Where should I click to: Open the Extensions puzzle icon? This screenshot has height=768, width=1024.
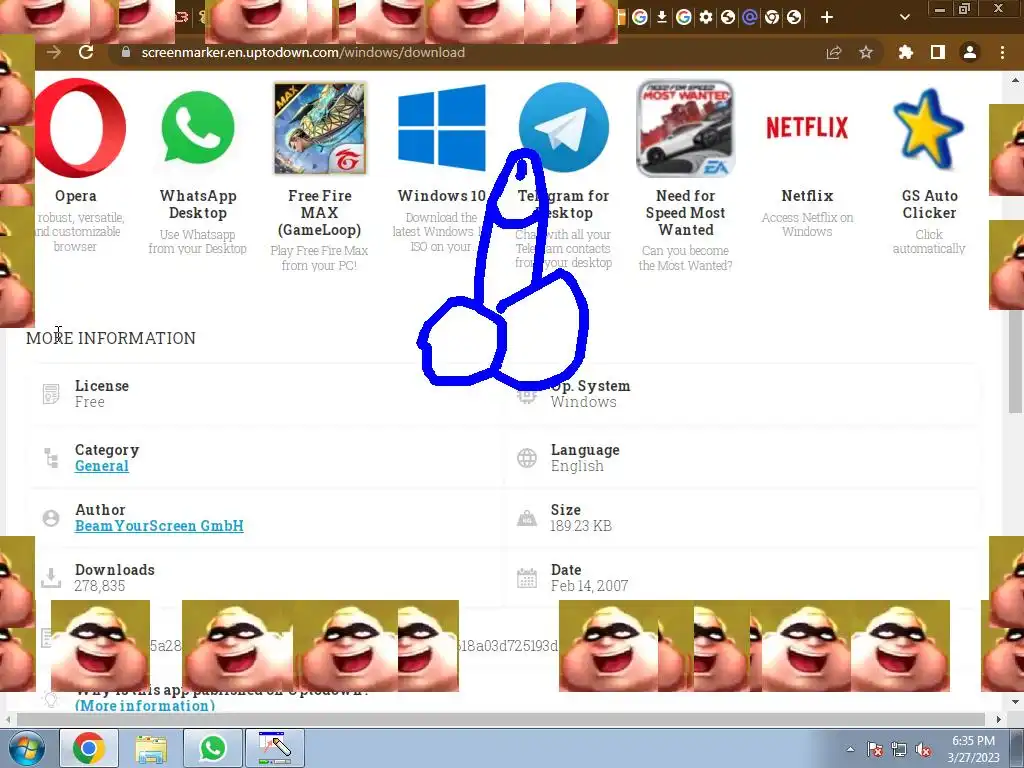click(906, 52)
